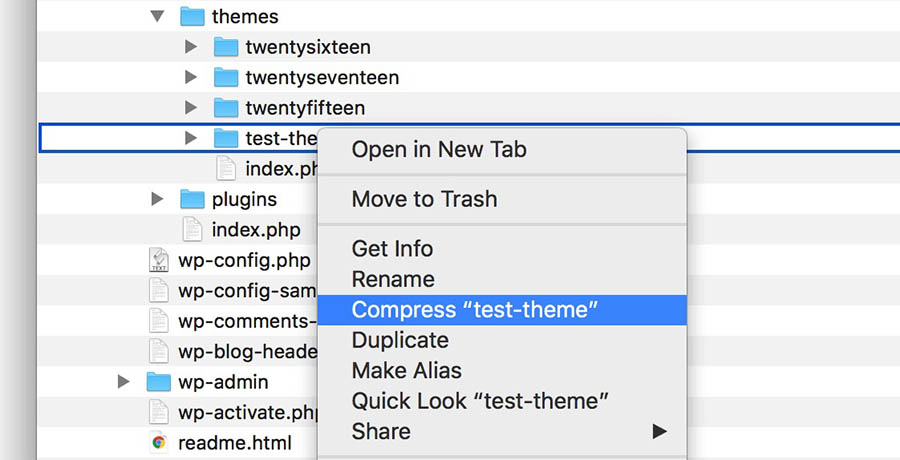Click the twentyfifteen folder icon
The width and height of the screenshot is (900, 460).
pos(226,107)
